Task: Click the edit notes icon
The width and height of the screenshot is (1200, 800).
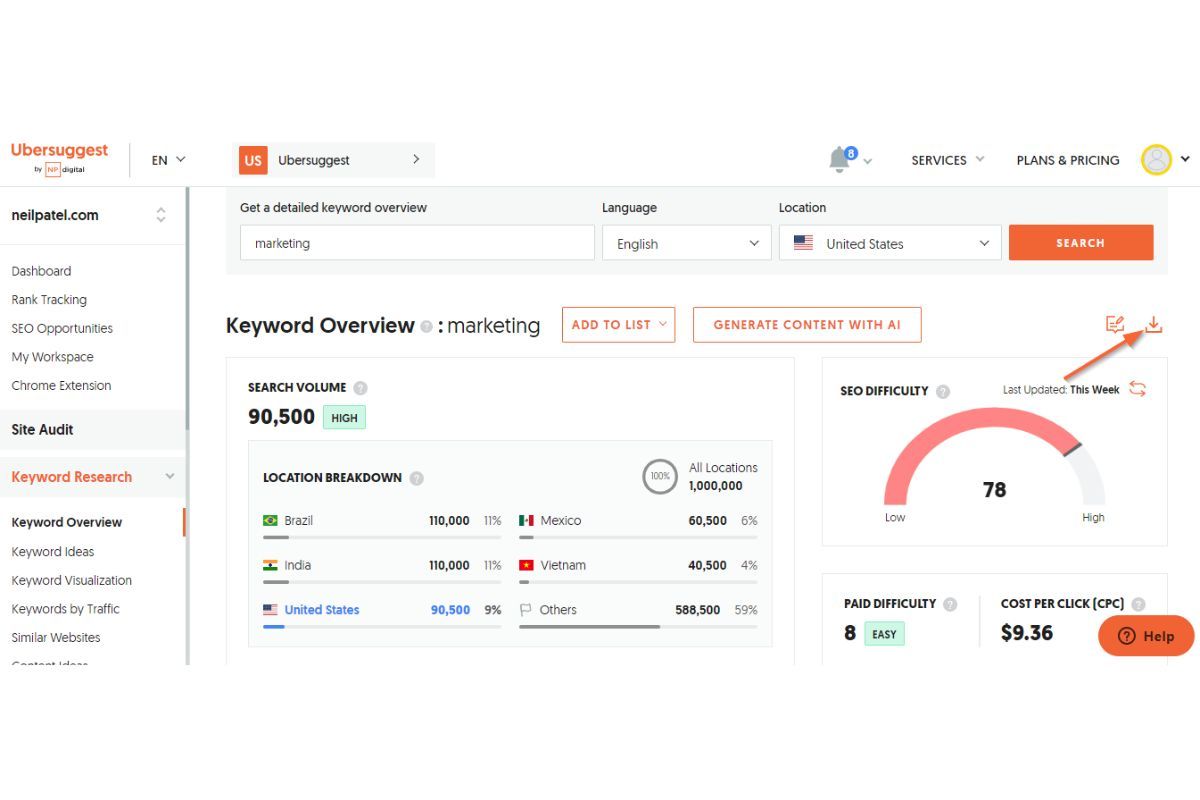Action: click(x=1115, y=325)
